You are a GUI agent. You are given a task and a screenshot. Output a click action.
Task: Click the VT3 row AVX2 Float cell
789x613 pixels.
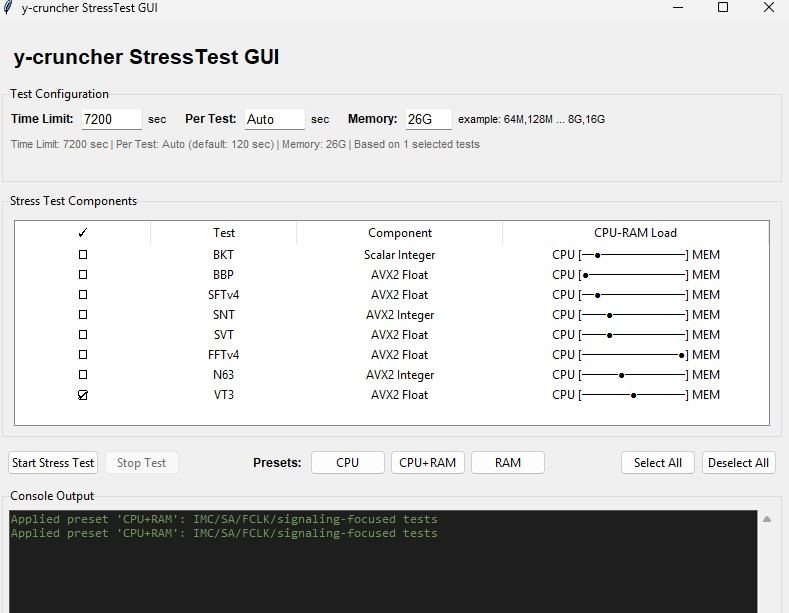pos(400,395)
